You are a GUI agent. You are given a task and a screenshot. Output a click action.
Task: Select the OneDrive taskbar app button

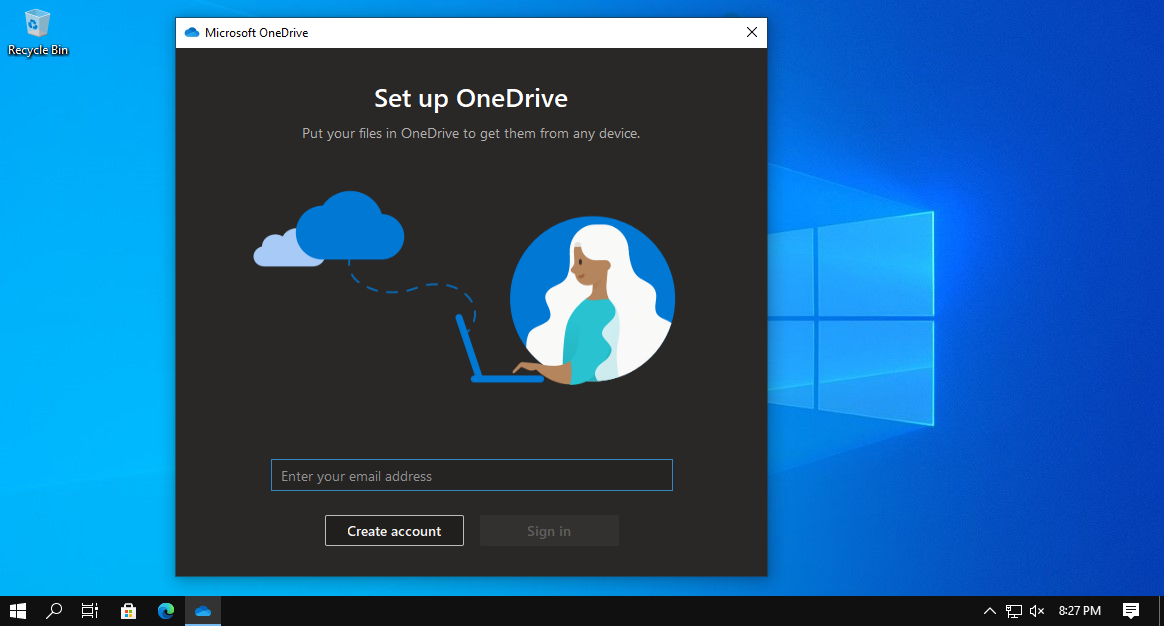coord(203,610)
